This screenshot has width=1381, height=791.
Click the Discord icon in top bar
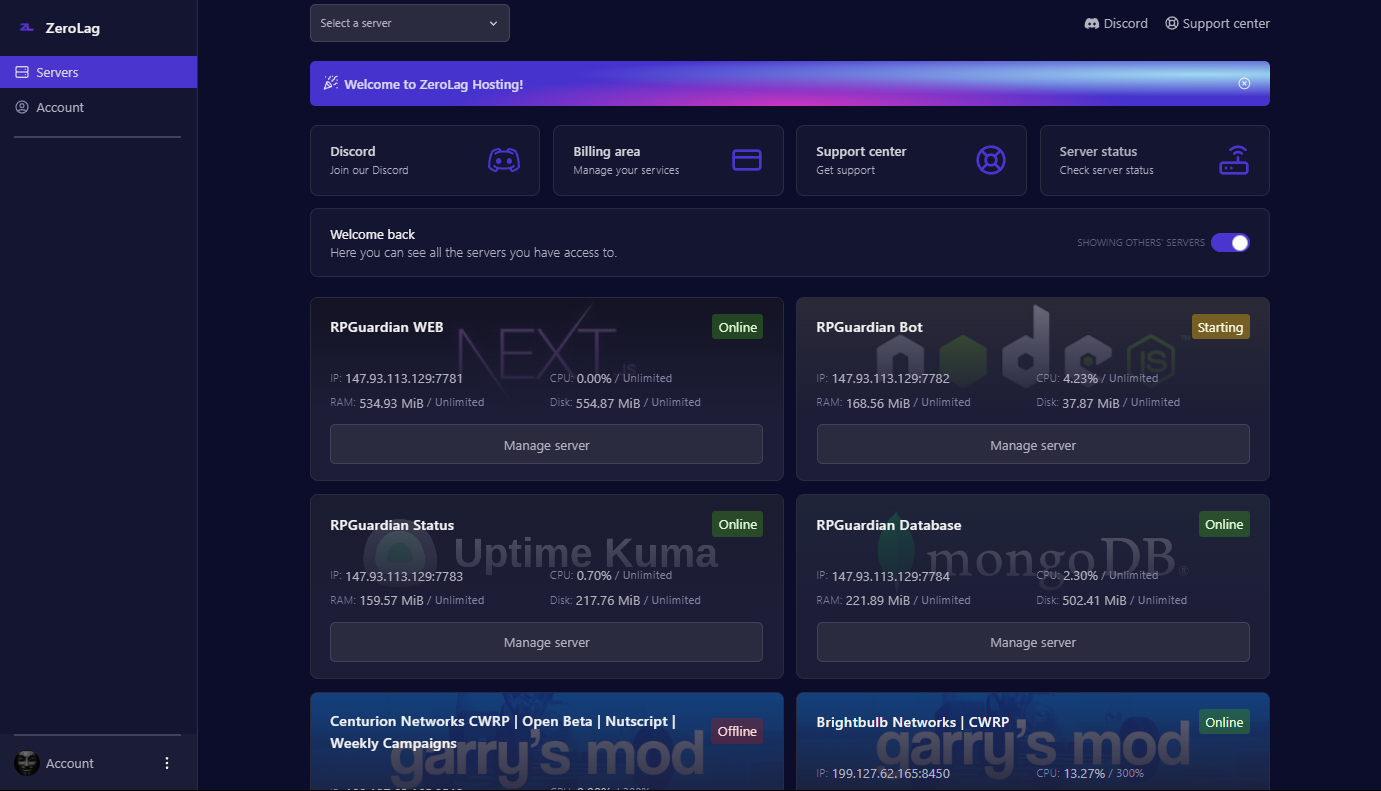click(x=1092, y=23)
